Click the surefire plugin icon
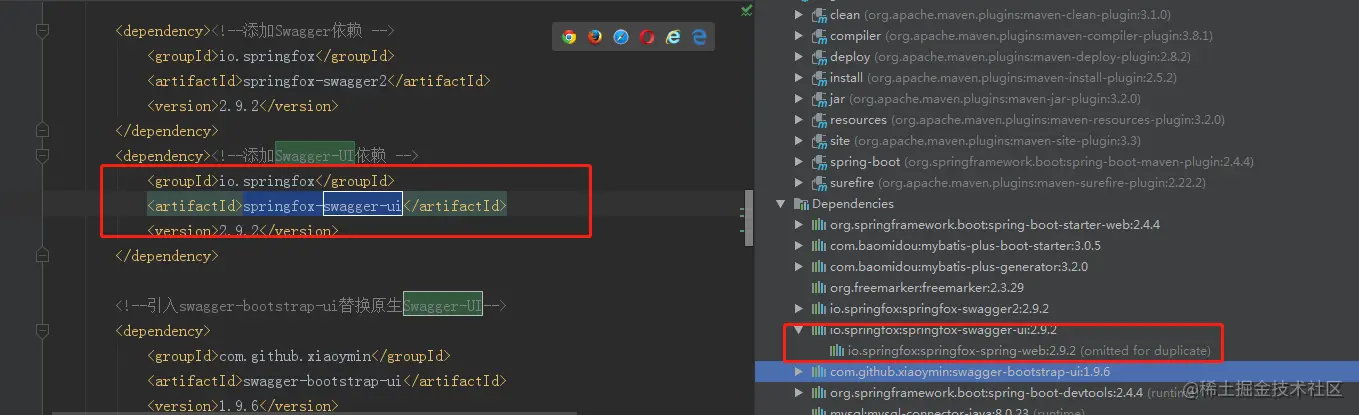The width and height of the screenshot is (1359, 415). pyautogui.click(x=819, y=183)
